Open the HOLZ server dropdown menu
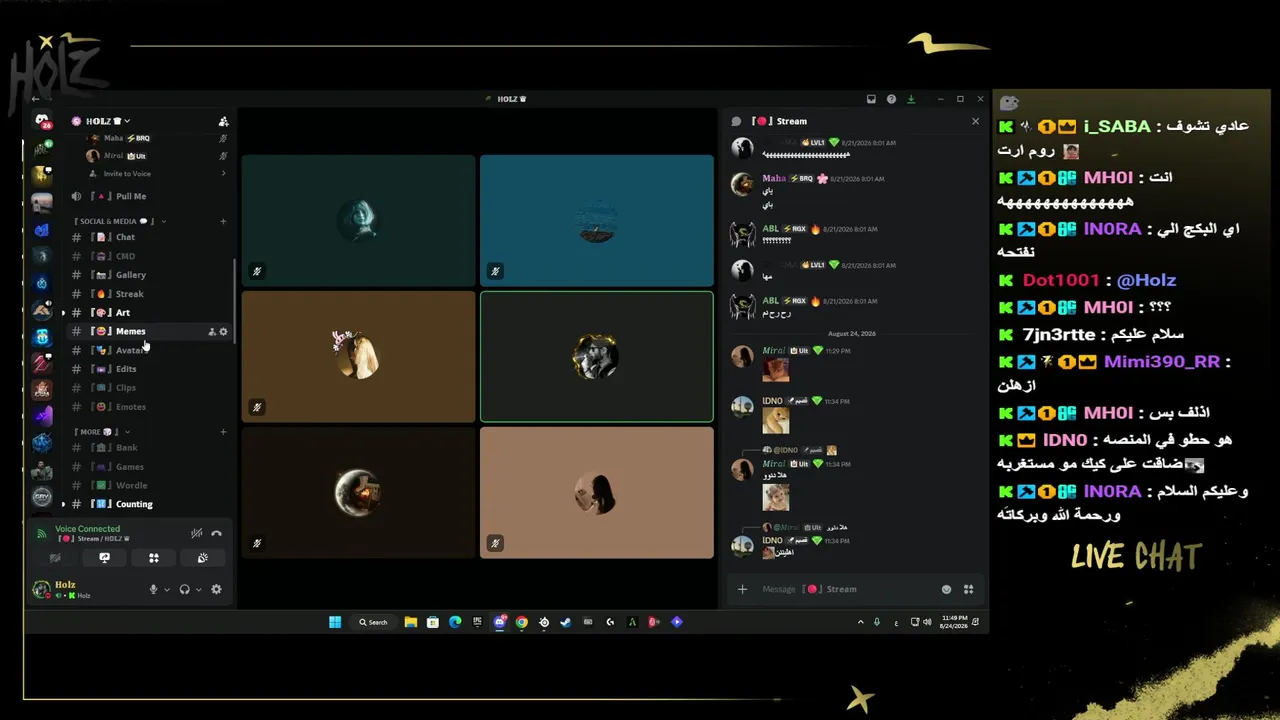 coord(107,121)
